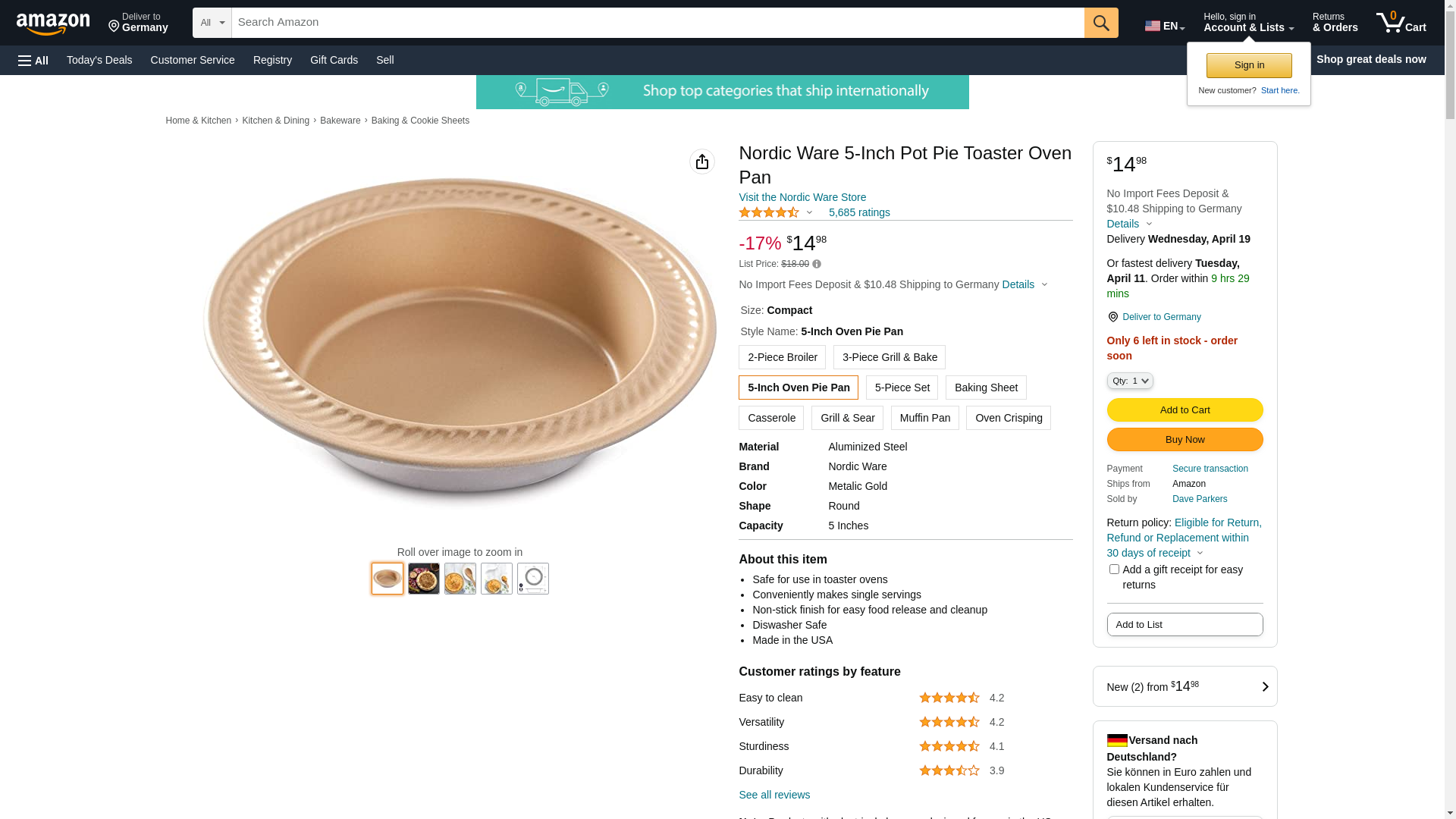Type in the Search Amazon field
The image size is (1456, 819).
point(657,23)
